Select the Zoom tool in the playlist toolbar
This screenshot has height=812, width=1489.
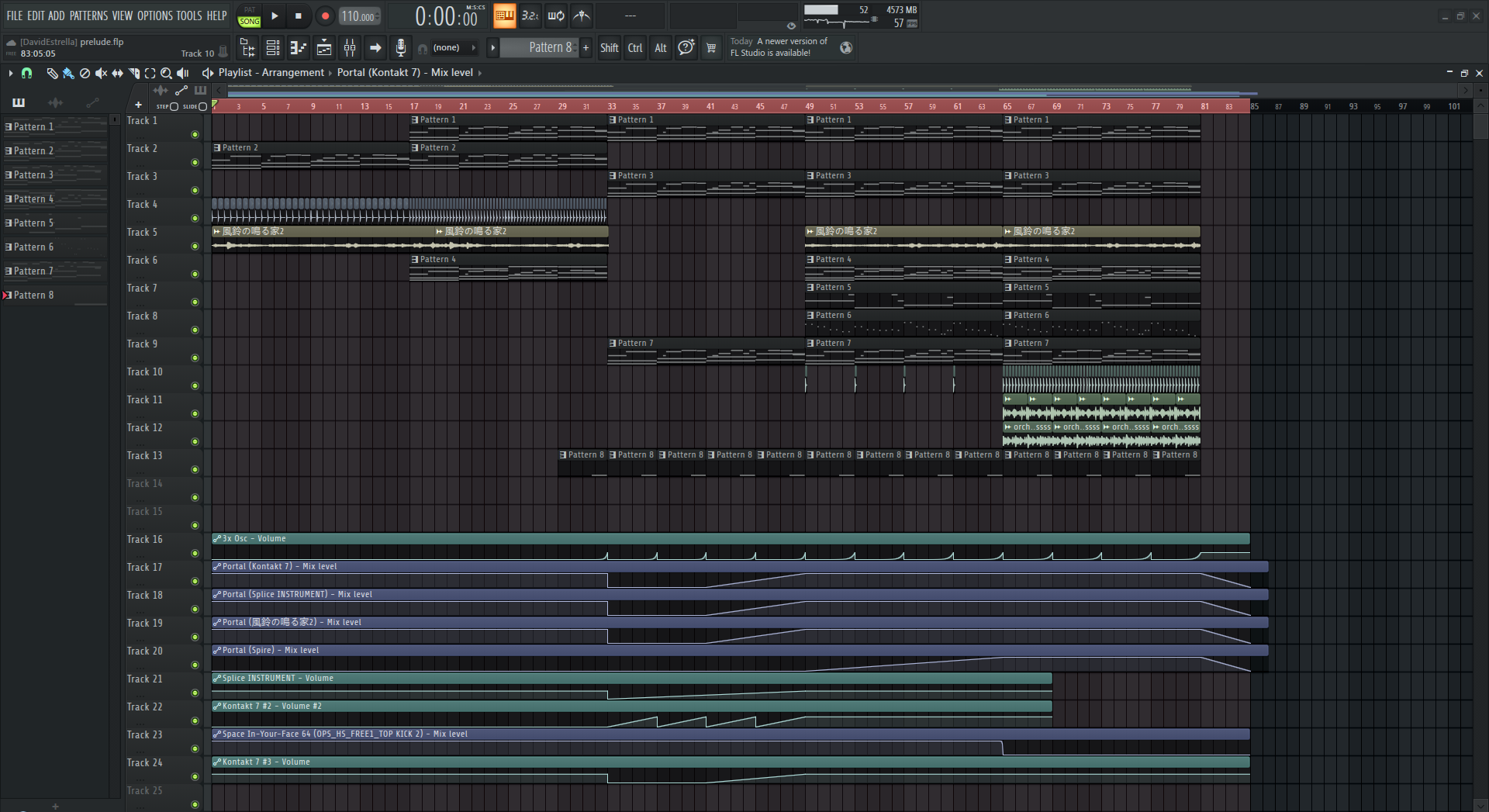point(166,73)
